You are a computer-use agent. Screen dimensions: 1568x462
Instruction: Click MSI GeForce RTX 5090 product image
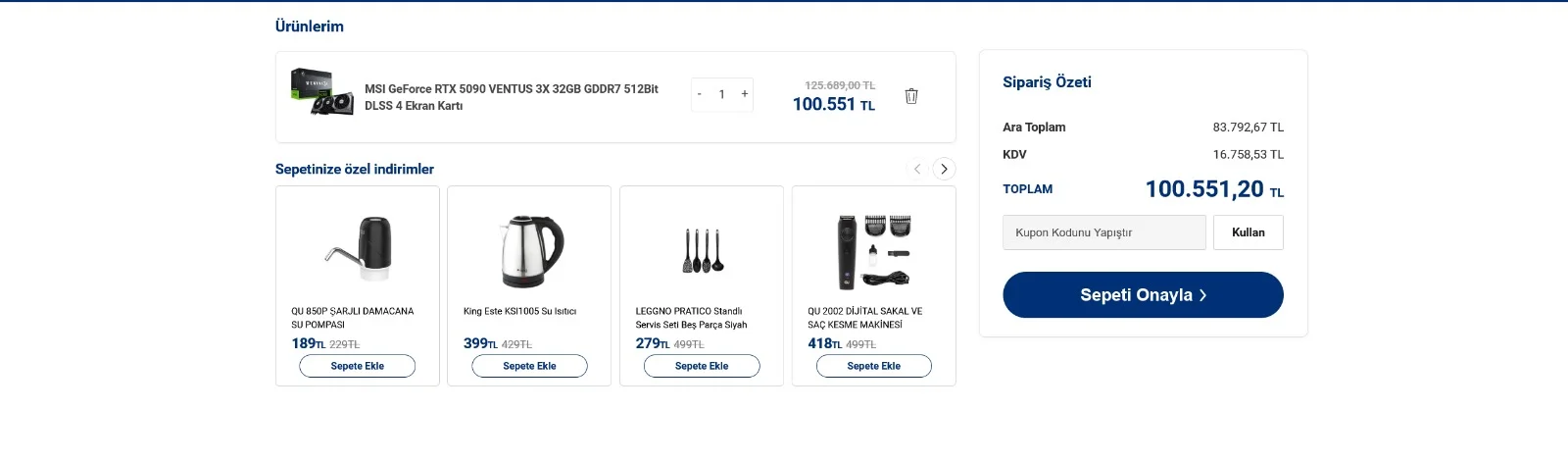point(322,92)
